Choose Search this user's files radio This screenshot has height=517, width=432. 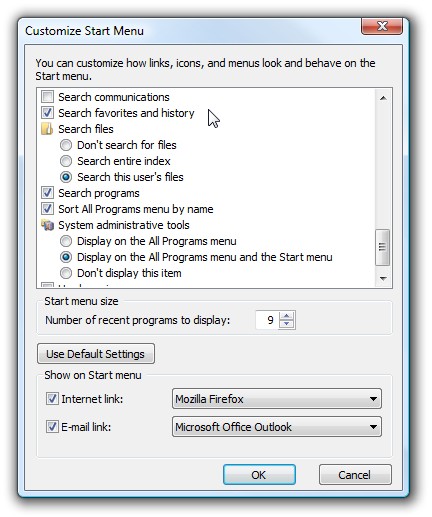coord(66,177)
